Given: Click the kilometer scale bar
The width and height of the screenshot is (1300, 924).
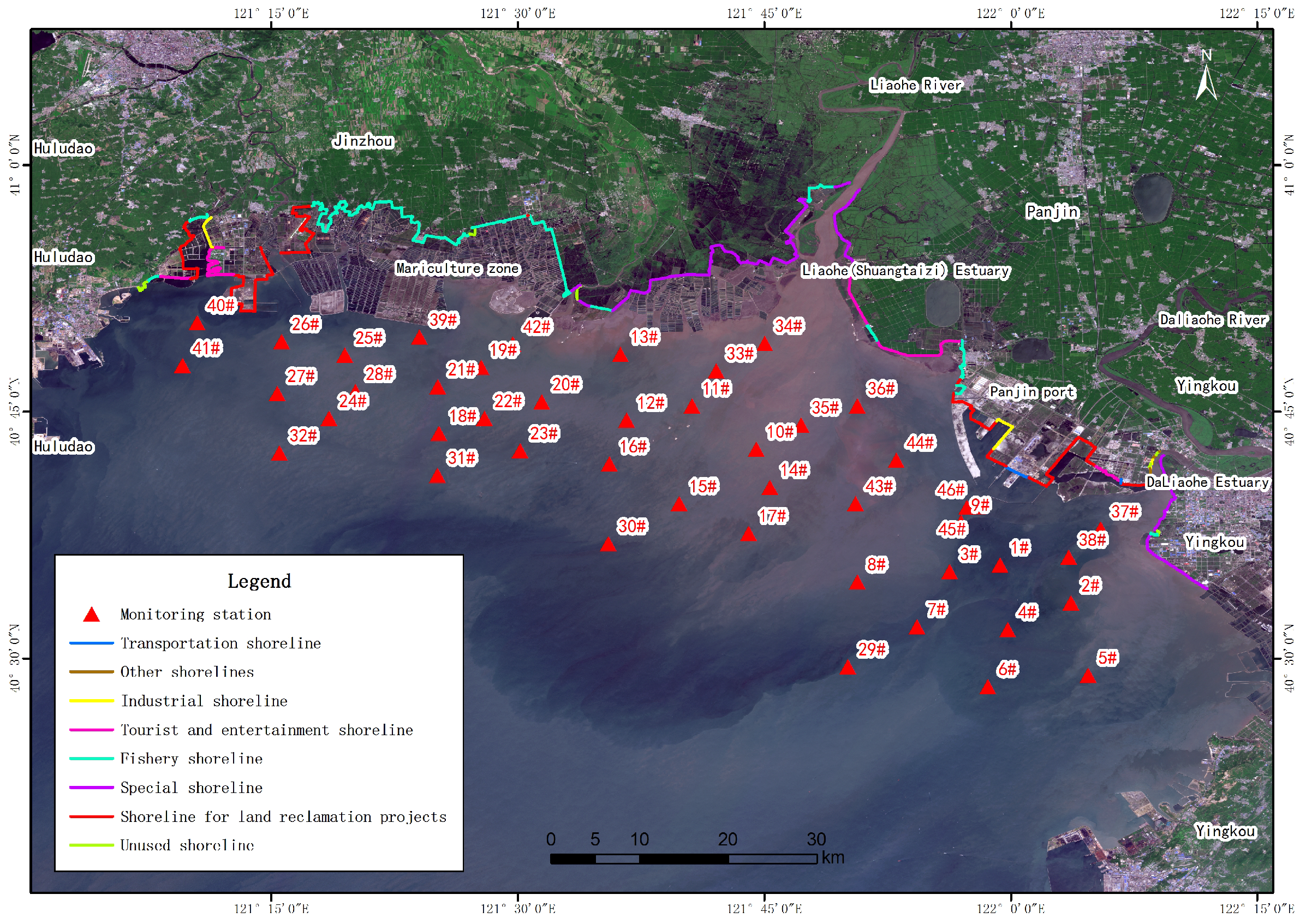Looking at the screenshot, I should 683,859.
